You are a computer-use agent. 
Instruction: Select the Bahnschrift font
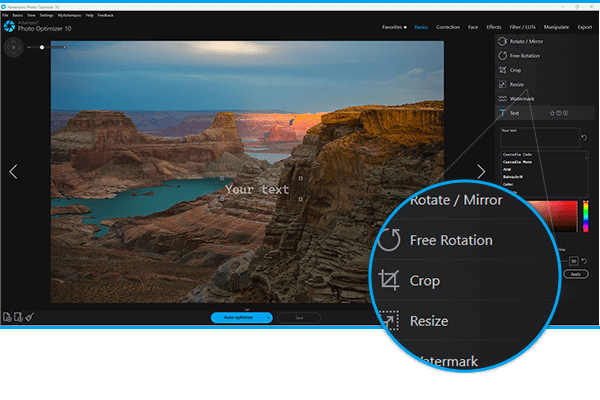513,177
